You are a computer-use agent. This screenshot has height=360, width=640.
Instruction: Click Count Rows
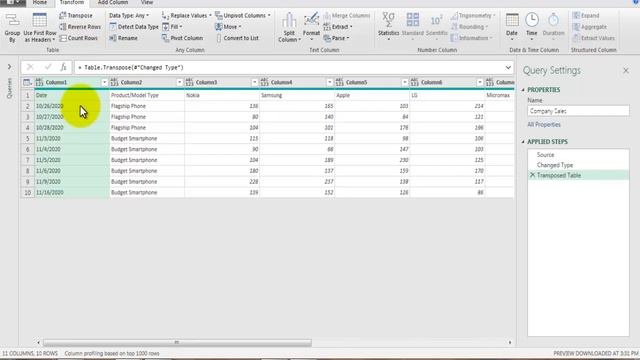[x=79, y=38]
